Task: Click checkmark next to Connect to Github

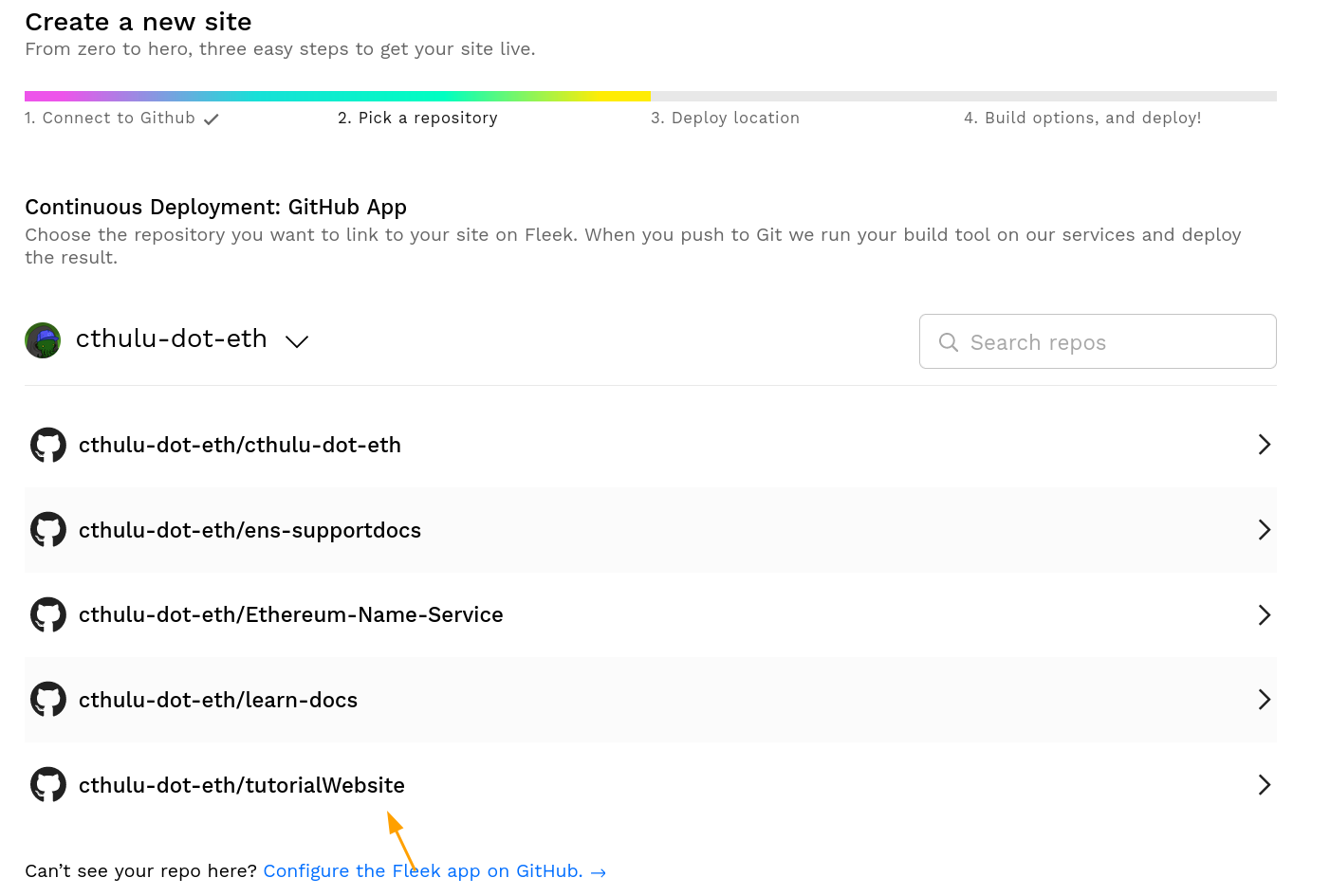Action: coord(212,119)
